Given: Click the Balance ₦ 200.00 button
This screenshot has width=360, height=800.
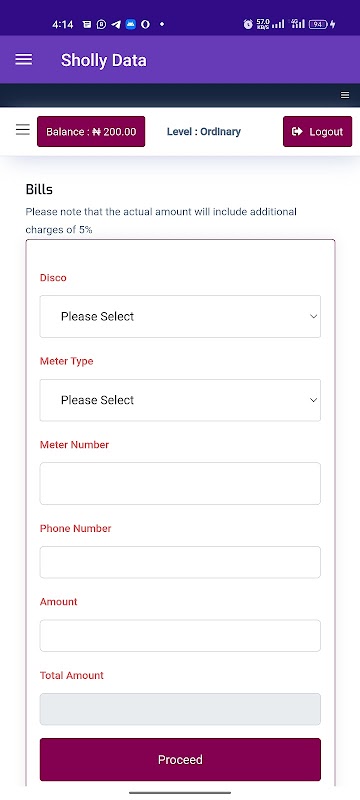Looking at the screenshot, I should [x=91, y=132].
